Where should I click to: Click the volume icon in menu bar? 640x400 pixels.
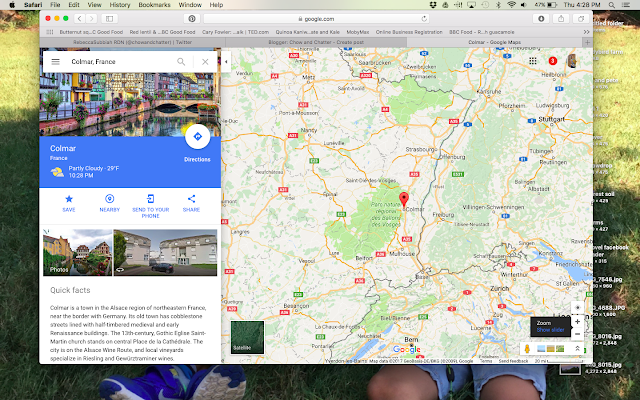tap(523, 5)
